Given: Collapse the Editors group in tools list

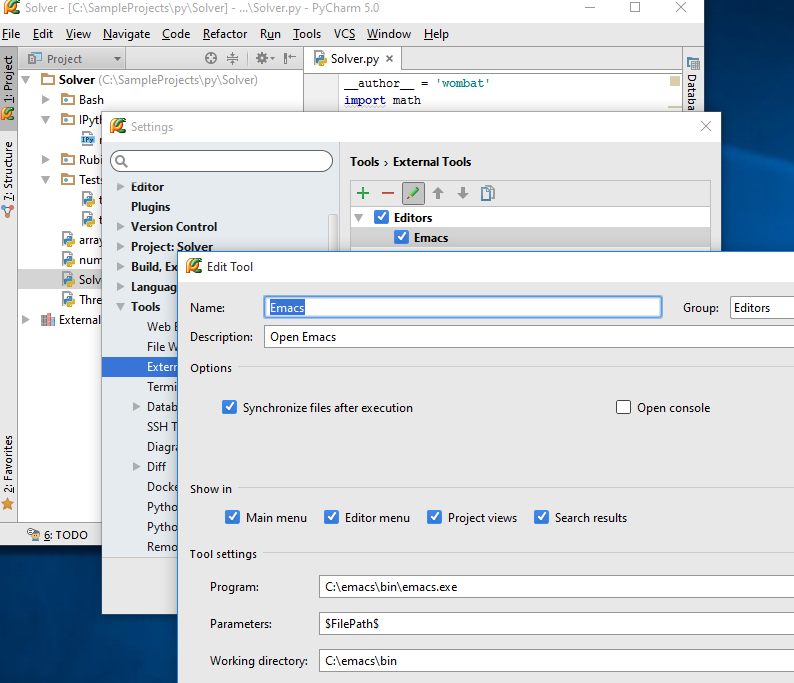Looking at the screenshot, I should point(359,218).
